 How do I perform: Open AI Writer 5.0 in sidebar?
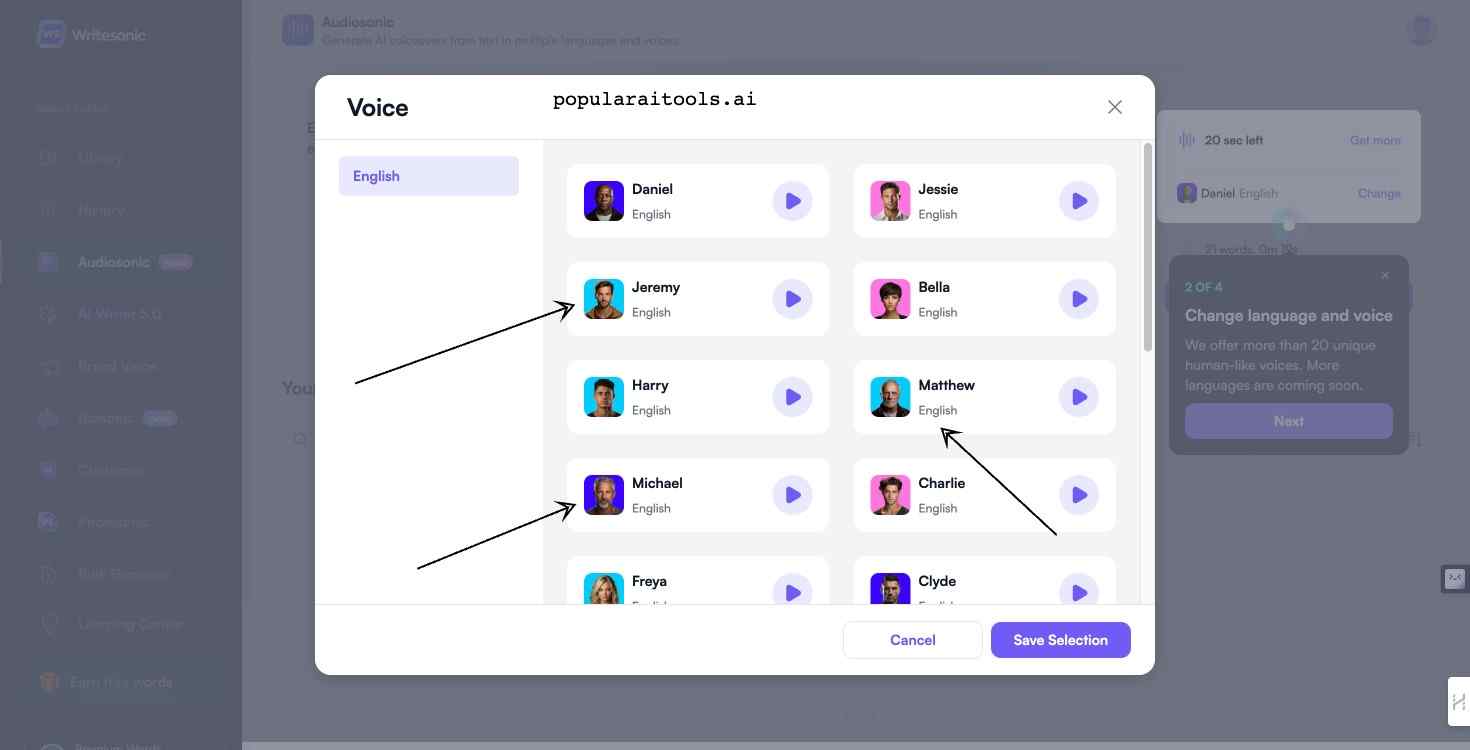120,314
